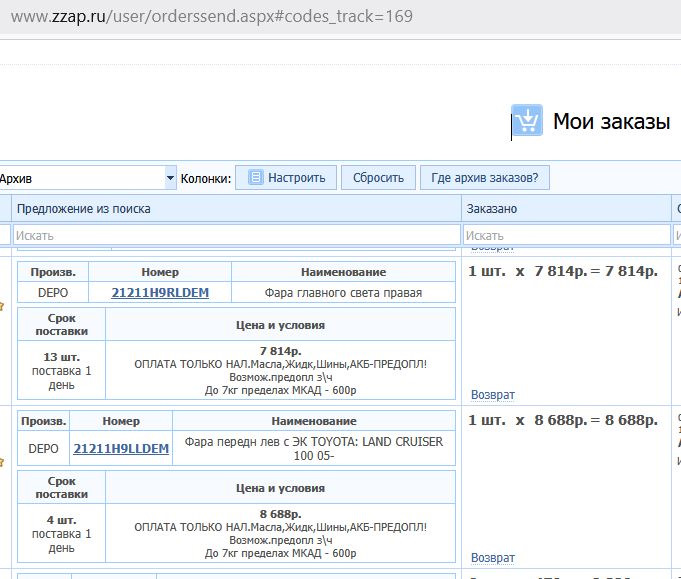681x579 pixels.
Task: Click the Заказано column header
Action: (566, 209)
